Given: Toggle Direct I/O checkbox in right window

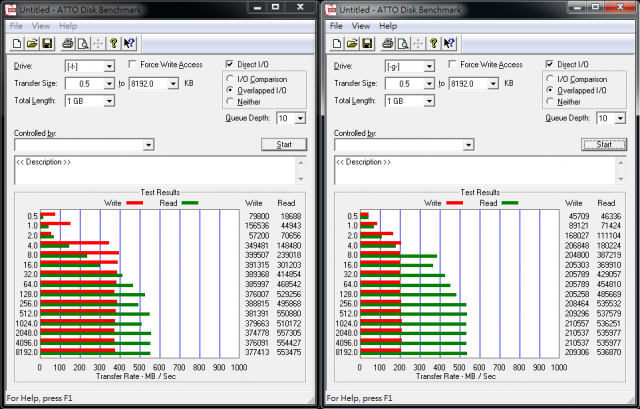Looking at the screenshot, I should (x=549, y=64).
